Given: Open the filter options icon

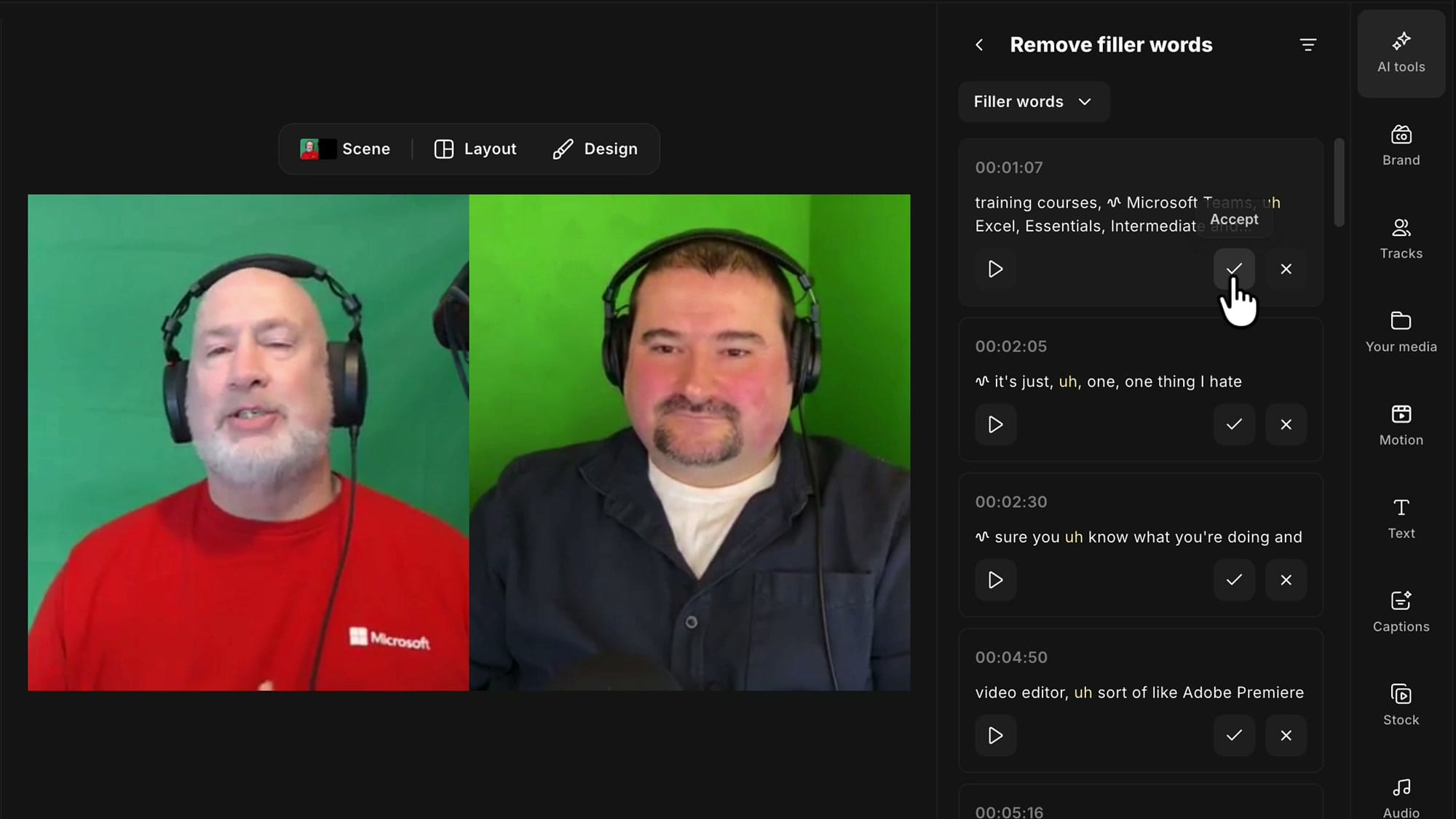Looking at the screenshot, I should coord(1307,45).
